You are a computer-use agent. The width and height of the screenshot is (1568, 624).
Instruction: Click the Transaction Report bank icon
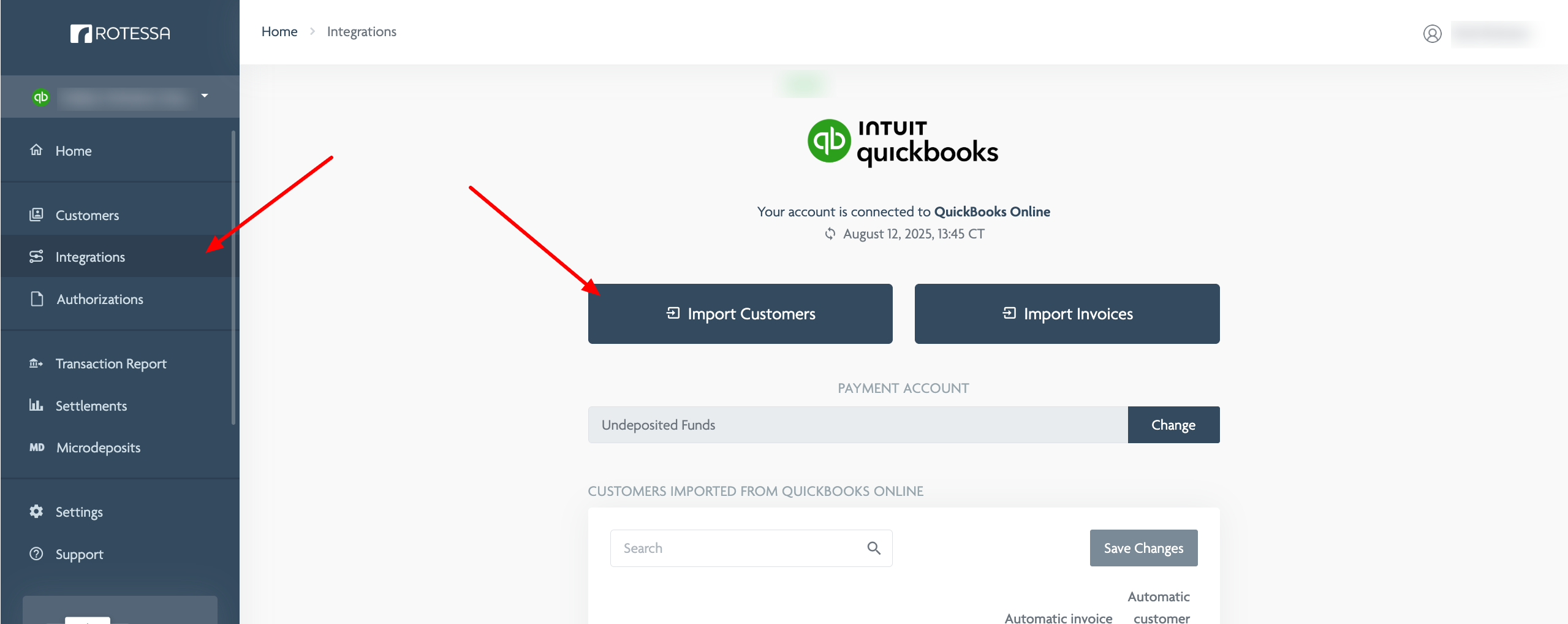tap(36, 363)
